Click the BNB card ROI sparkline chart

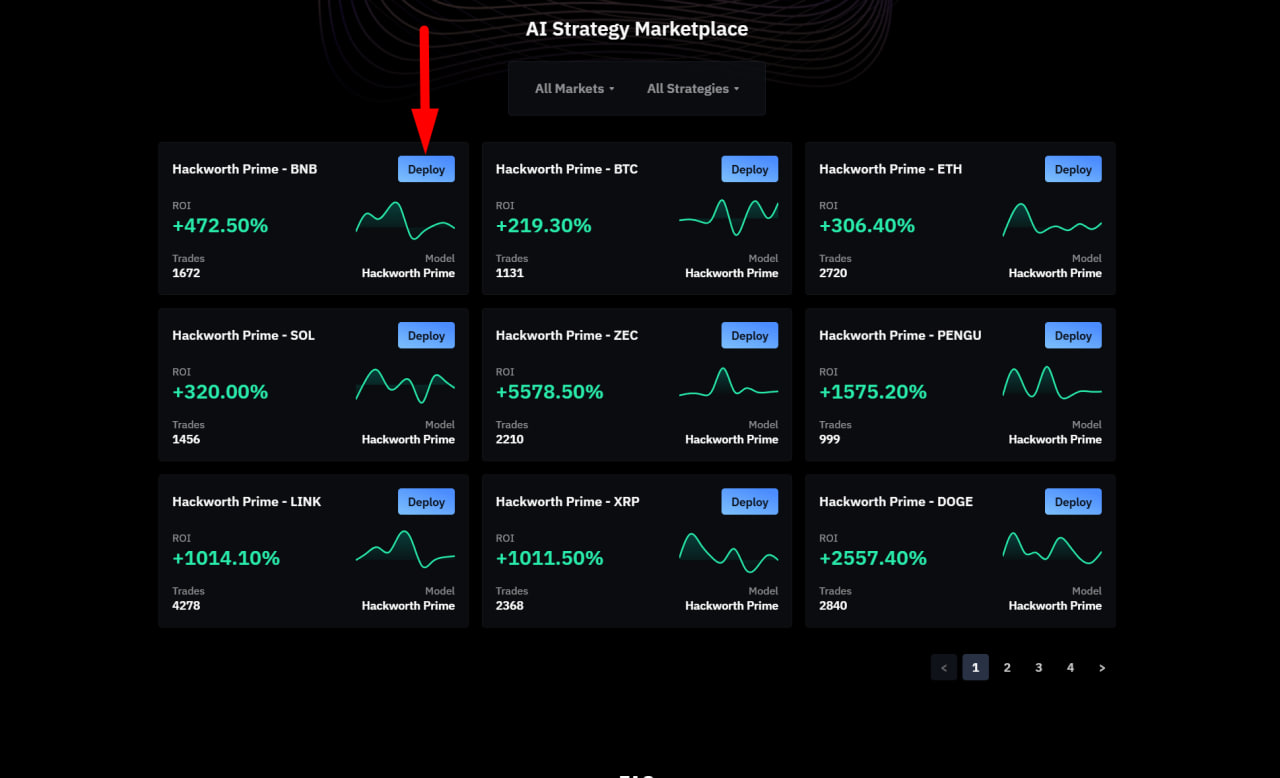(x=405, y=220)
